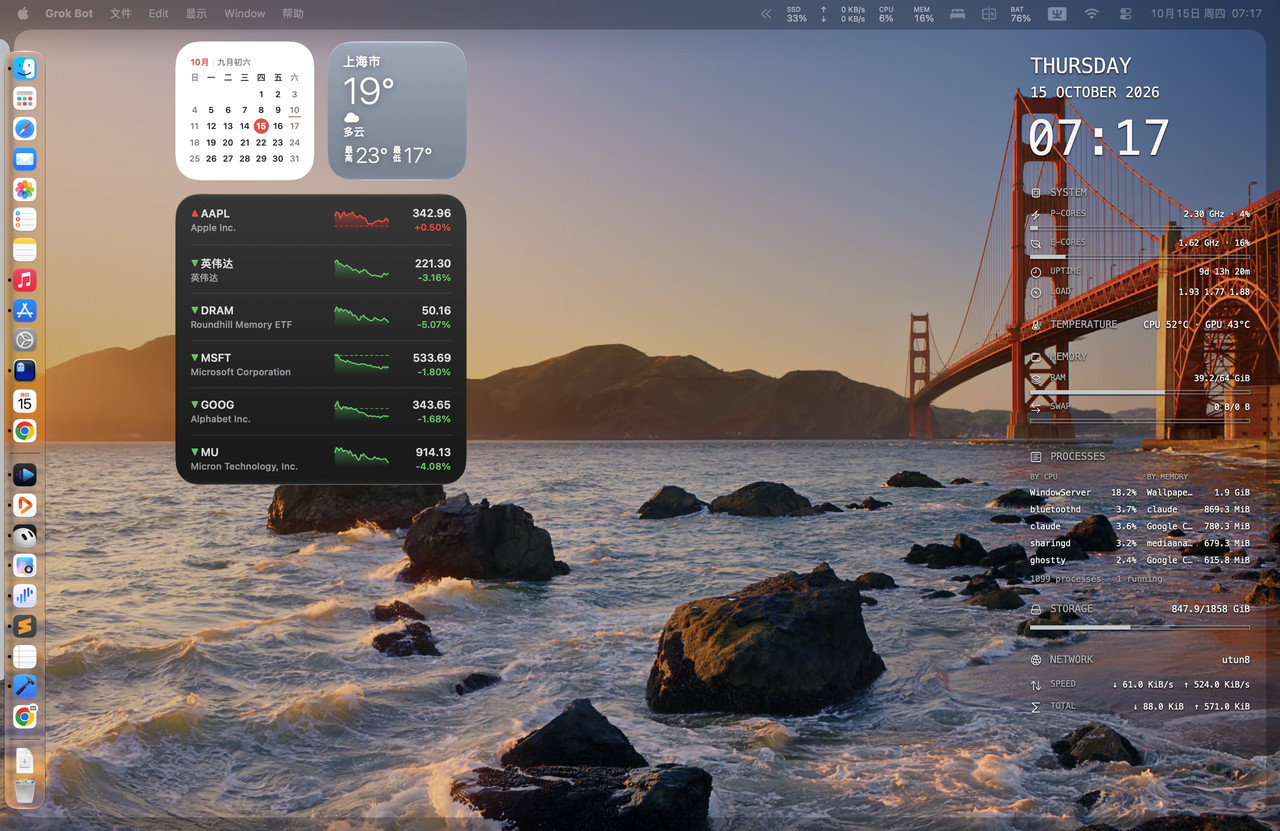Open the App Store Dock icon
This screenshot has height=831, width=1280.
point(25,310)
